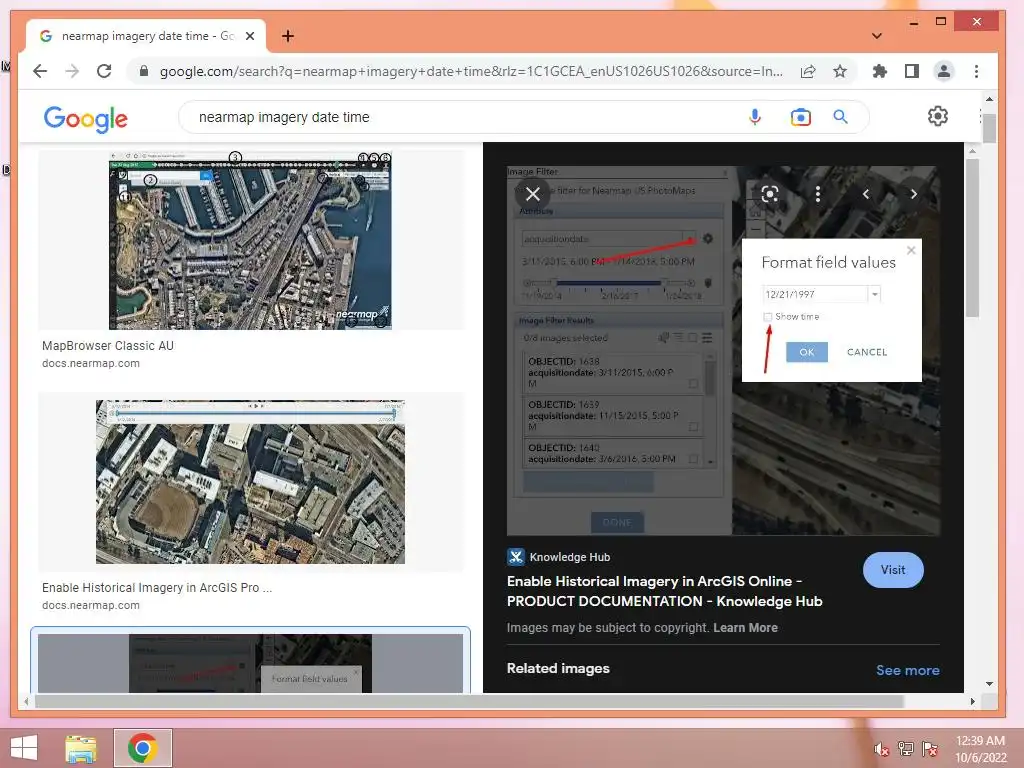The height and width of the screenshot is (768, 1024).
Task: Click the Chrome taskbar icon
Action: 142,748
